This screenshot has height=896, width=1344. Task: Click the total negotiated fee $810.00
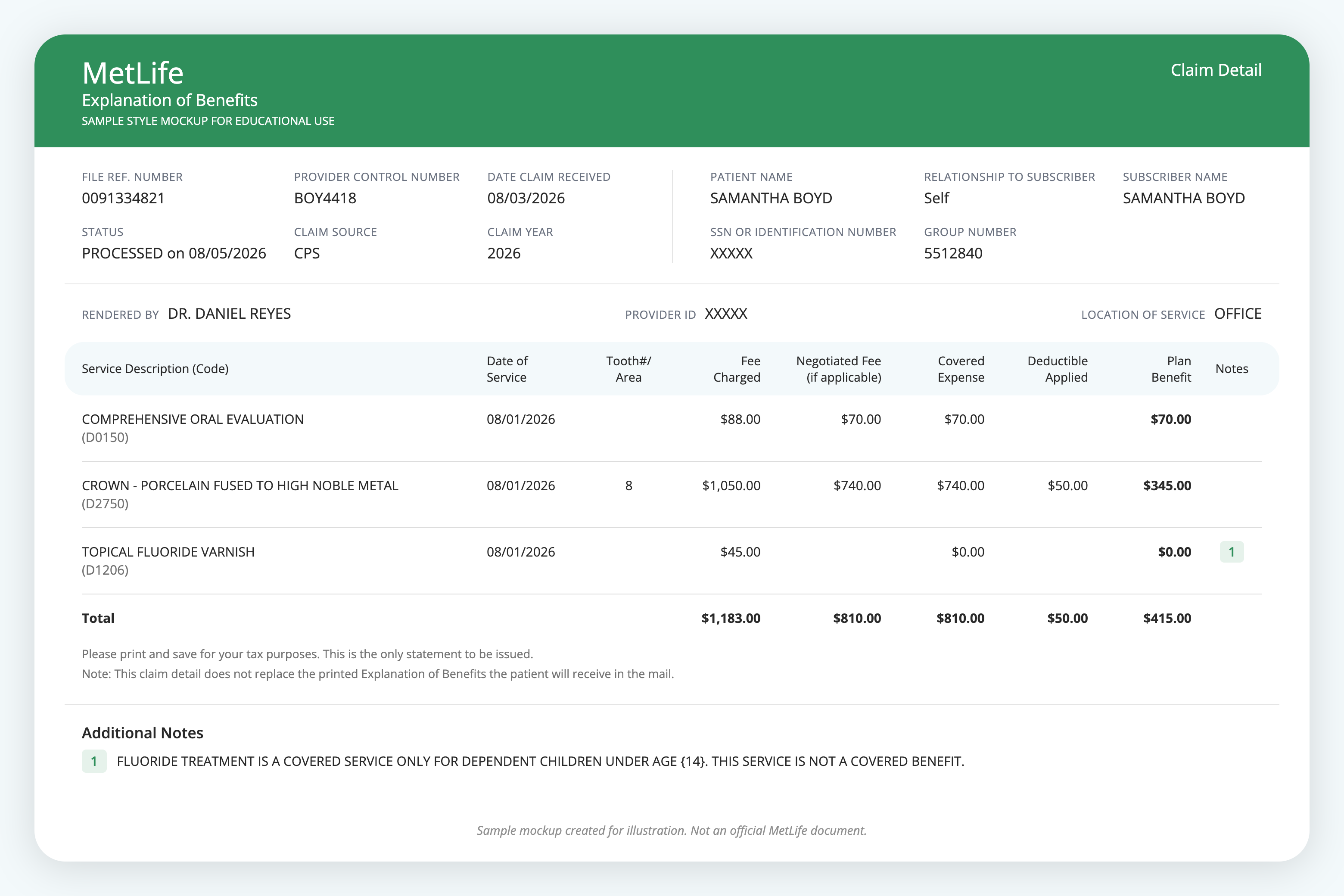(857, 618)
